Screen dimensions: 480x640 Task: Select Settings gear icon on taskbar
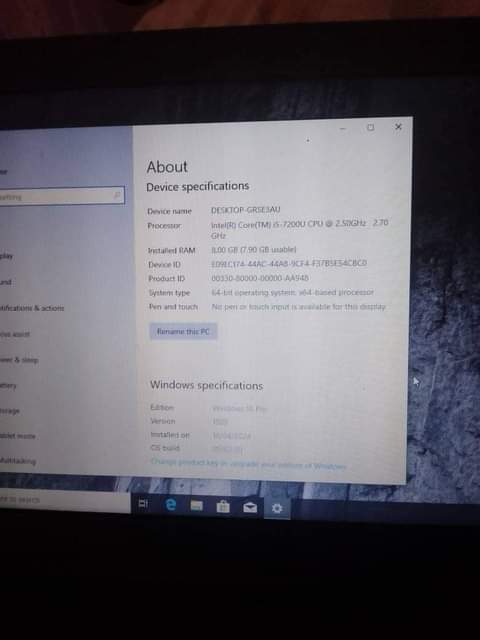tap(277, 508)
